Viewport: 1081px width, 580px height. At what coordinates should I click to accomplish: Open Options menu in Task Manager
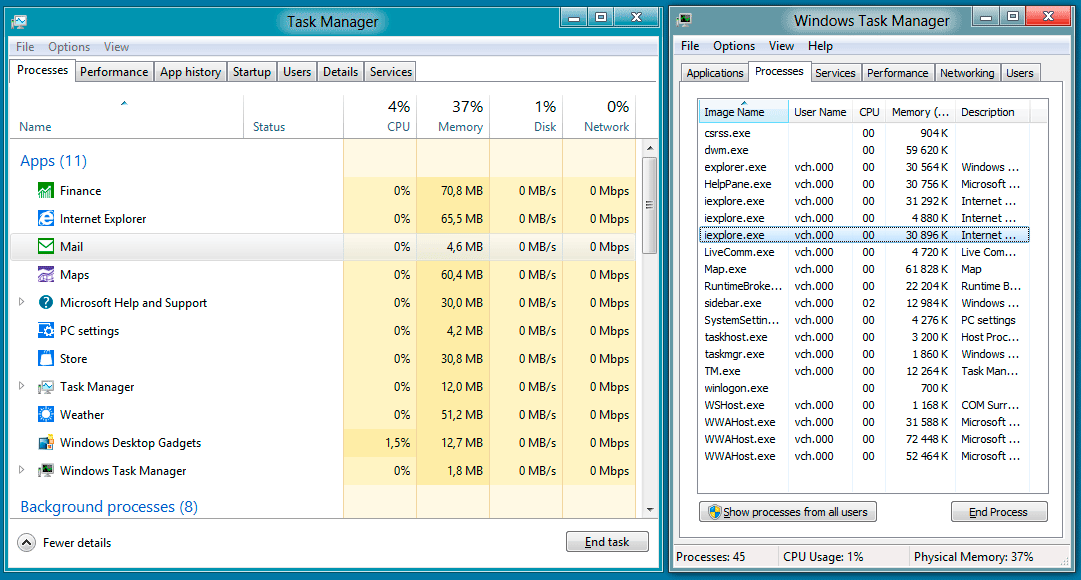point(69,47)
